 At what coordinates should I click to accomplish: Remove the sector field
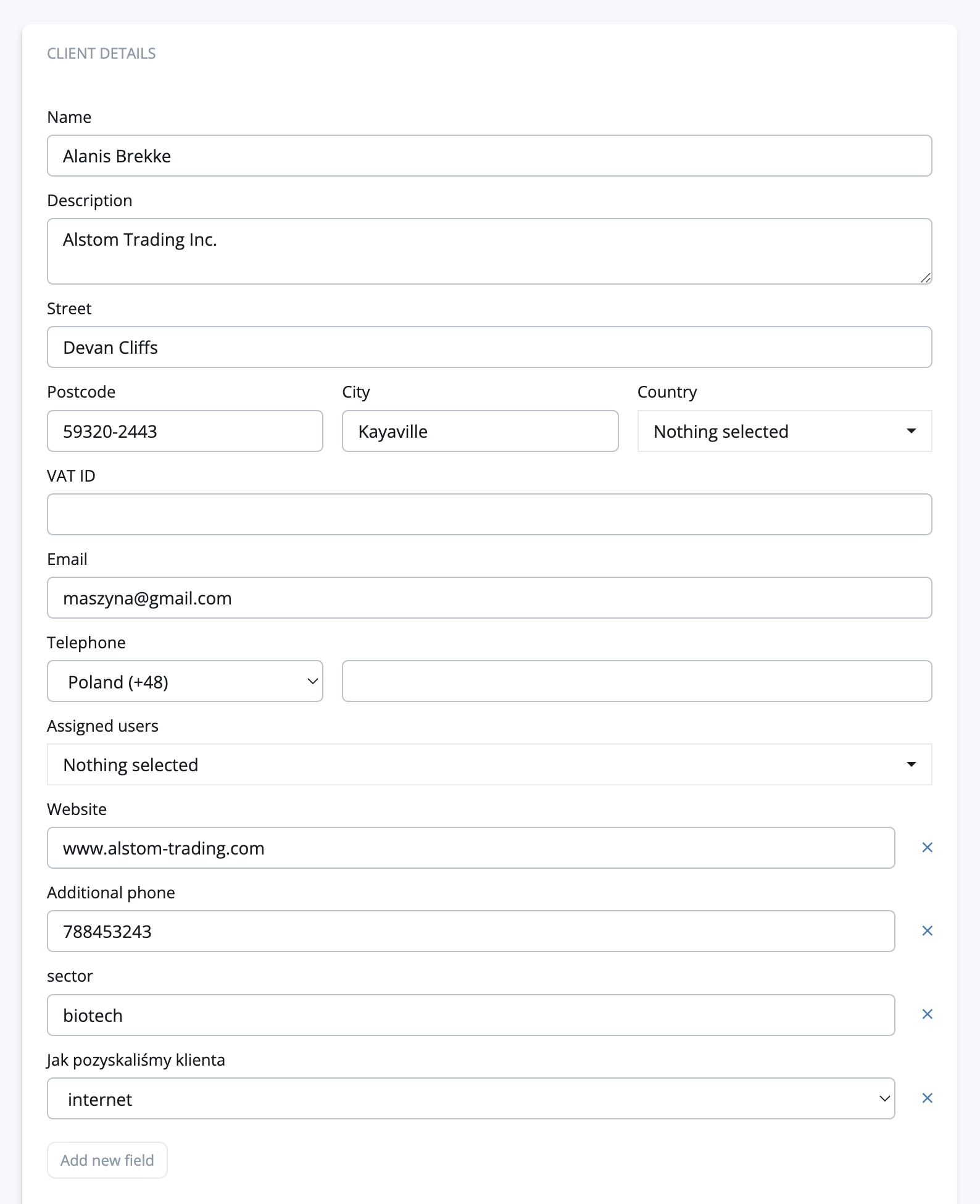pos(927,1014)
